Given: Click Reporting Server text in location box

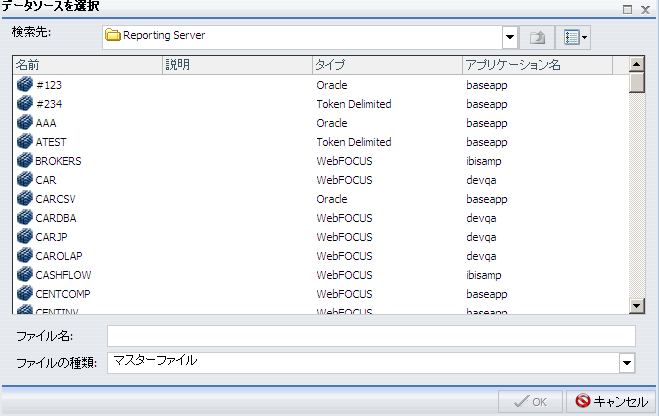Looking at the screenshot, I should [164, 35].
